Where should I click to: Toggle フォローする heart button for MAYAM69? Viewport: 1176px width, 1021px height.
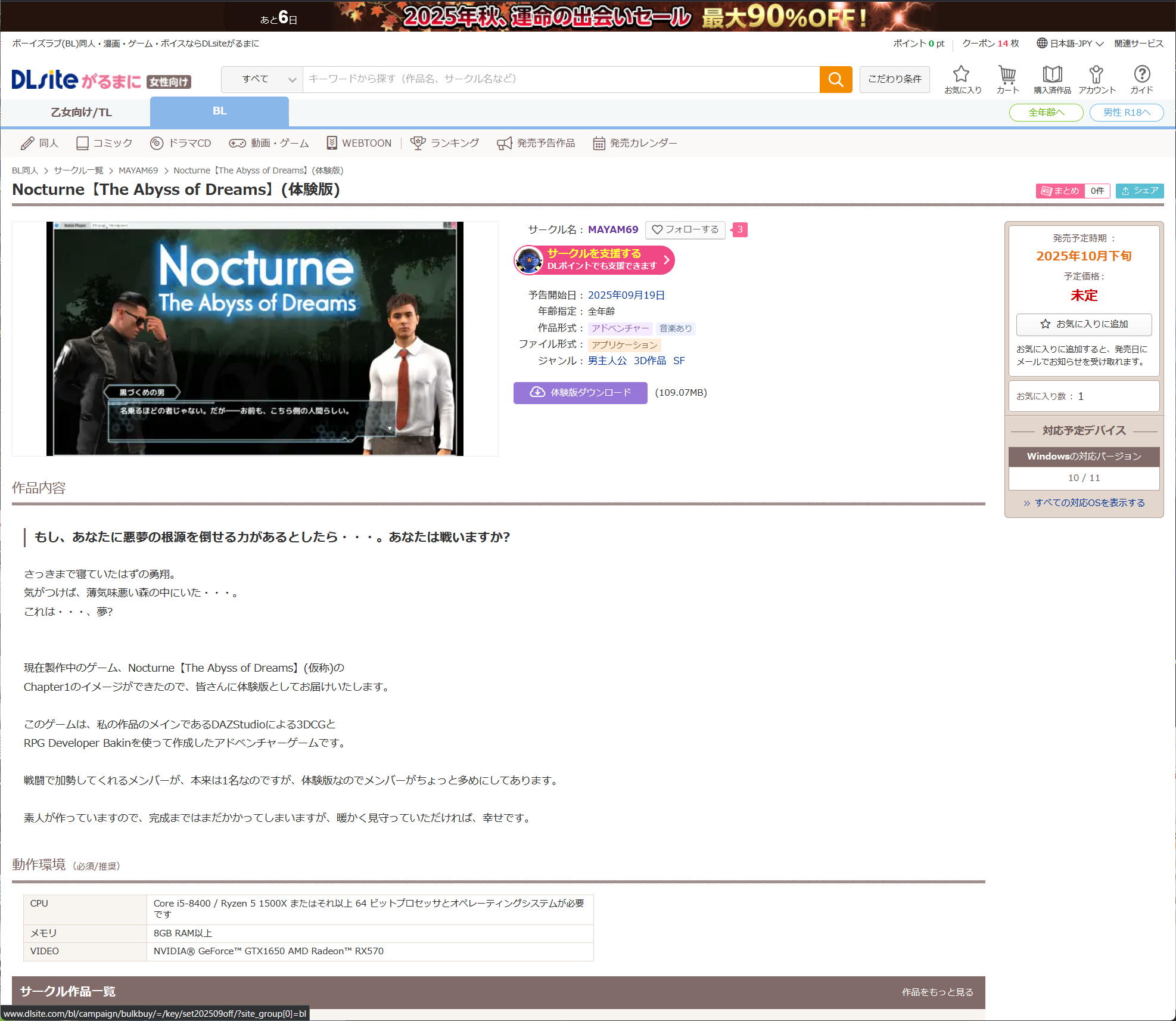pos(685,229)
